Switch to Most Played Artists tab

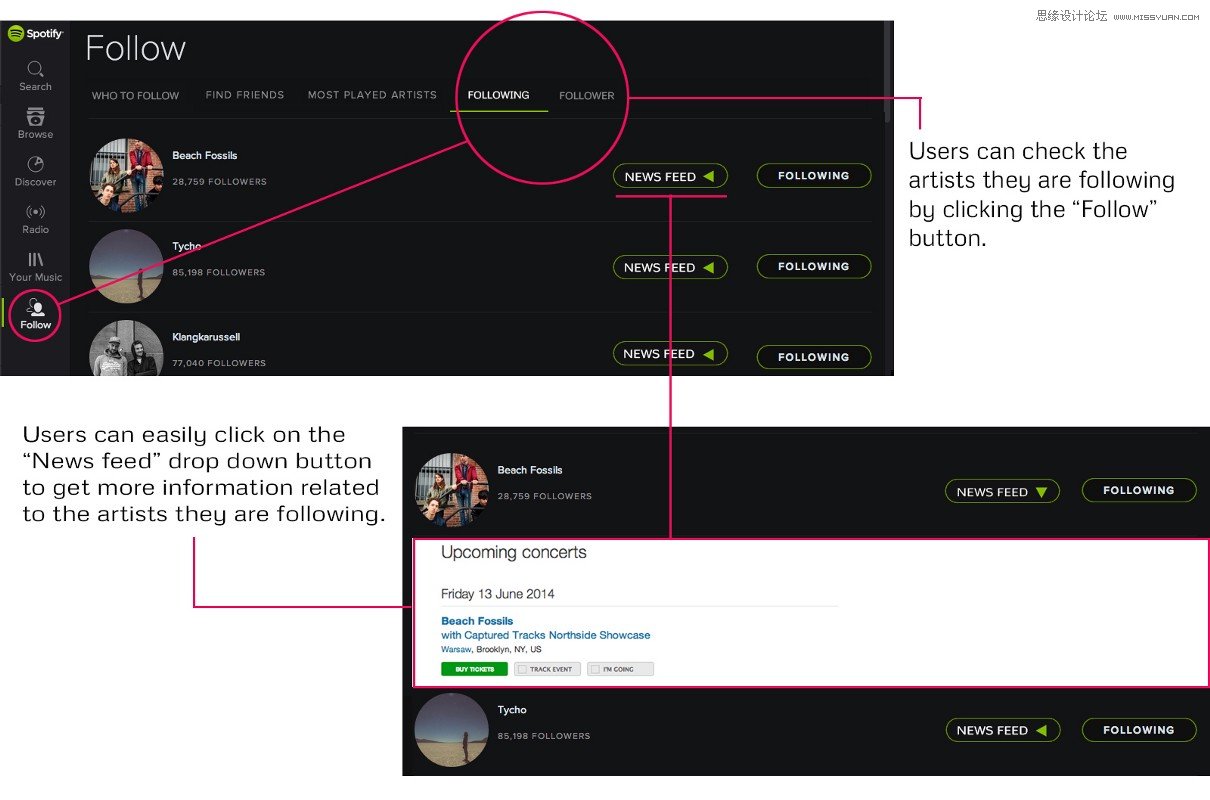372,95
